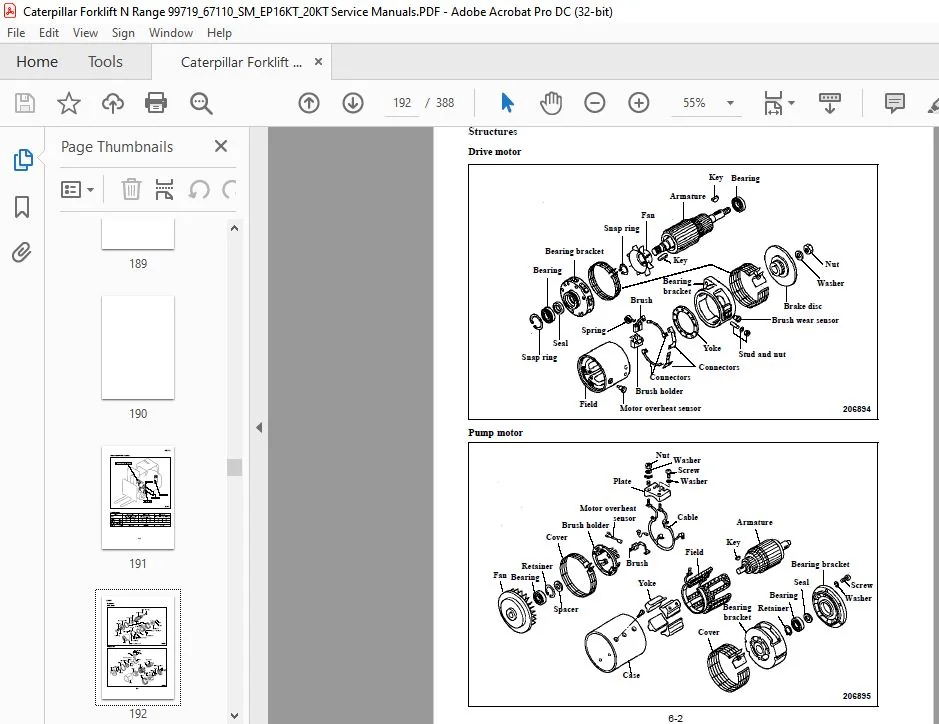Open the Find text magnifier

tap(201, 103)
